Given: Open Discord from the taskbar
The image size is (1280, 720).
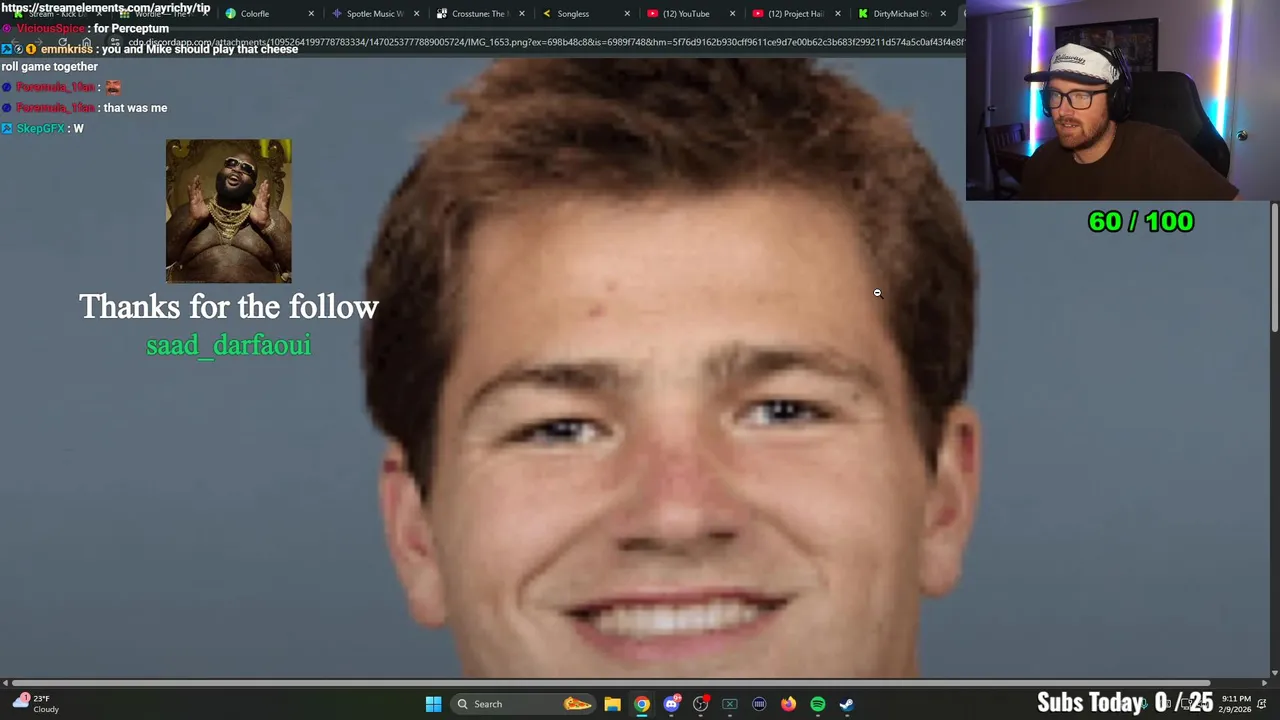Looking at the screenshot, I should (671, 704).
